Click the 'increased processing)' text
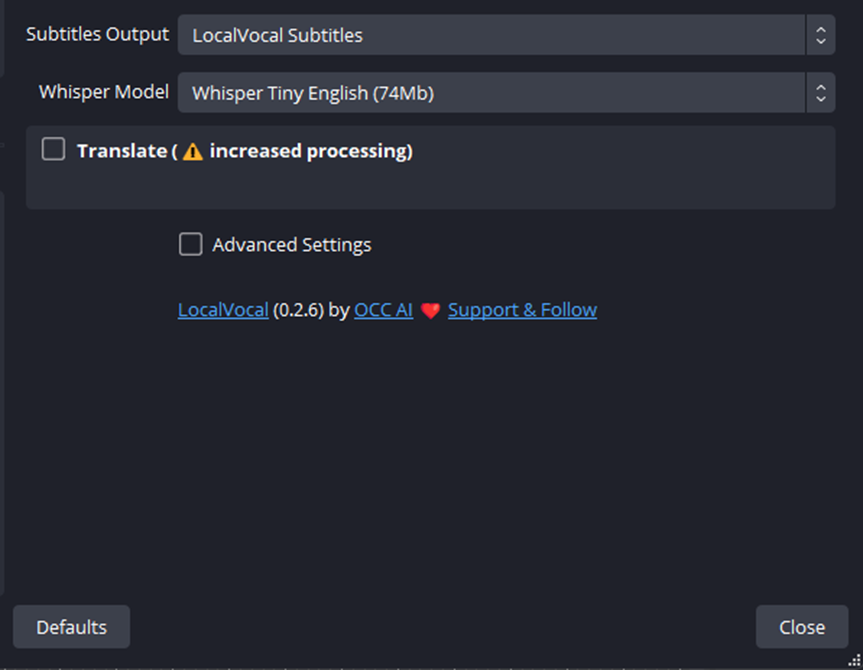Viewport: 863px width, 670px height. click(x=311, y=151)
